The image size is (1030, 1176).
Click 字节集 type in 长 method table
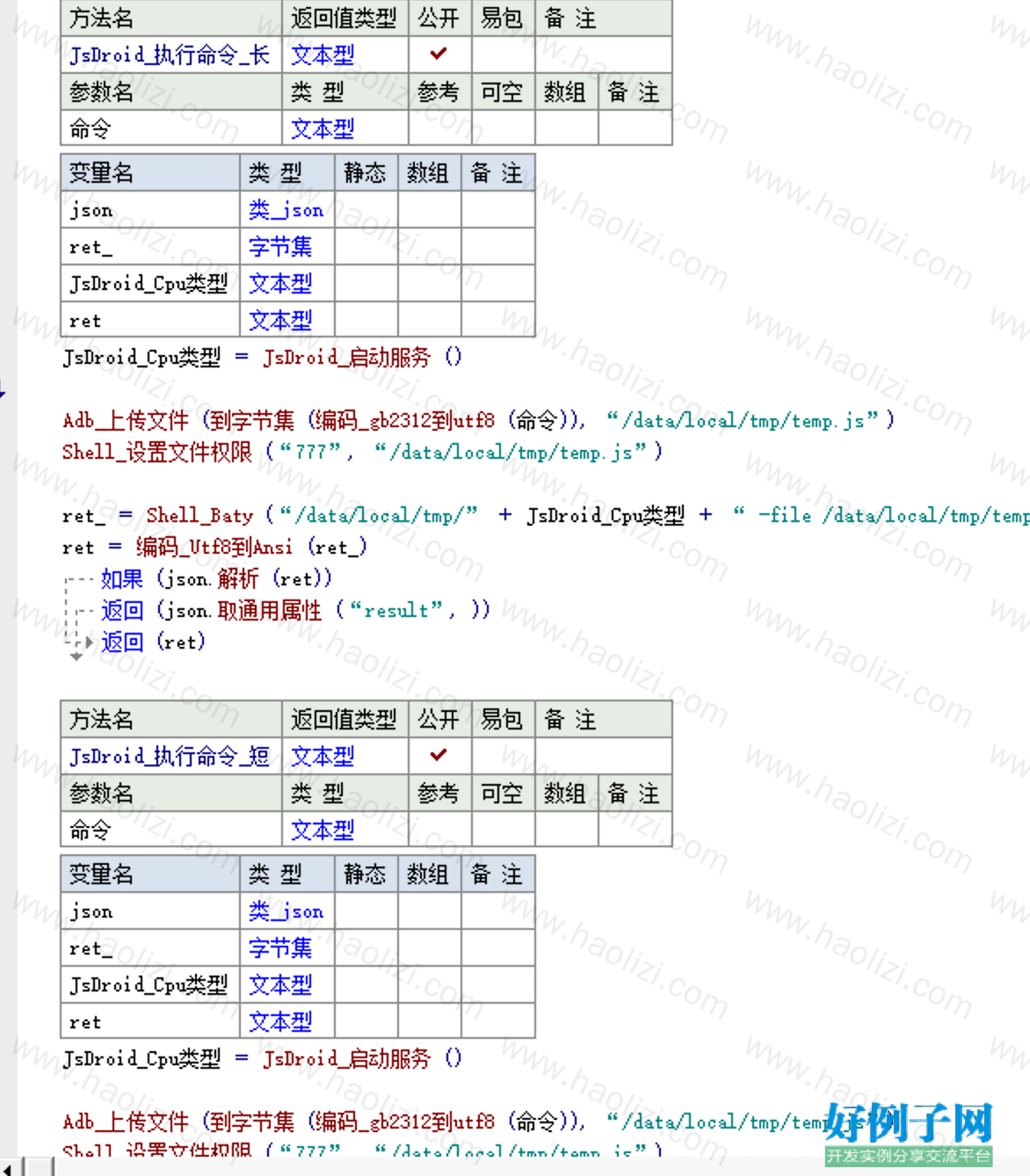click(280, 247)
